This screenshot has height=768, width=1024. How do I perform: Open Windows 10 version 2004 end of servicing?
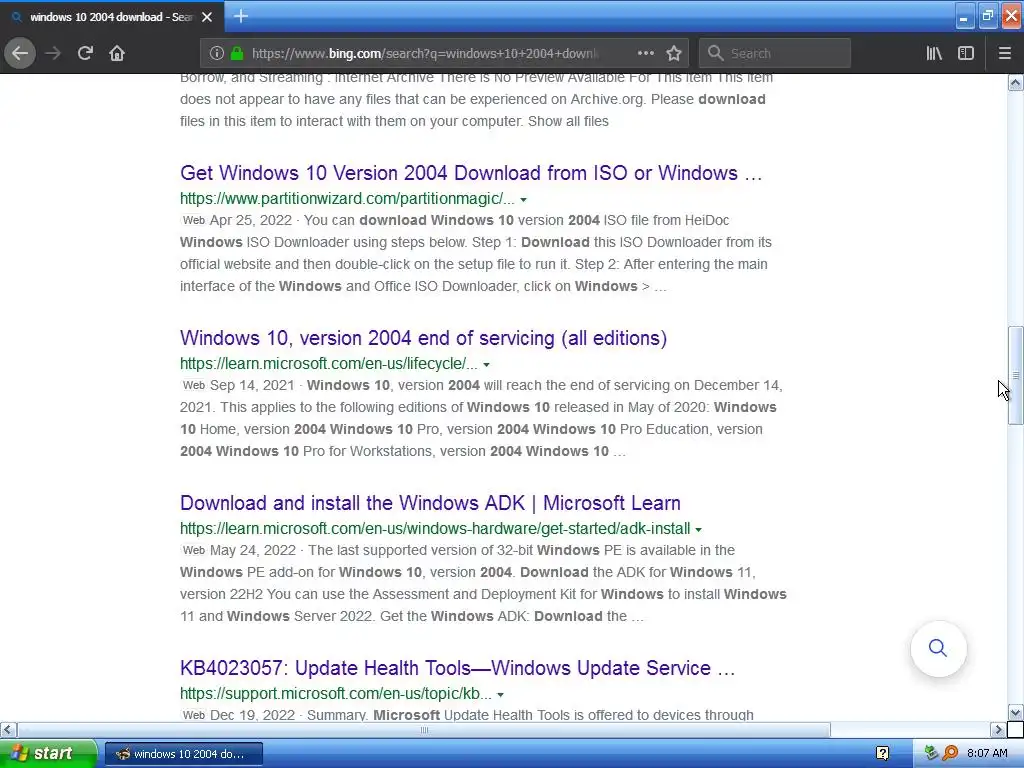click(423, 338)
